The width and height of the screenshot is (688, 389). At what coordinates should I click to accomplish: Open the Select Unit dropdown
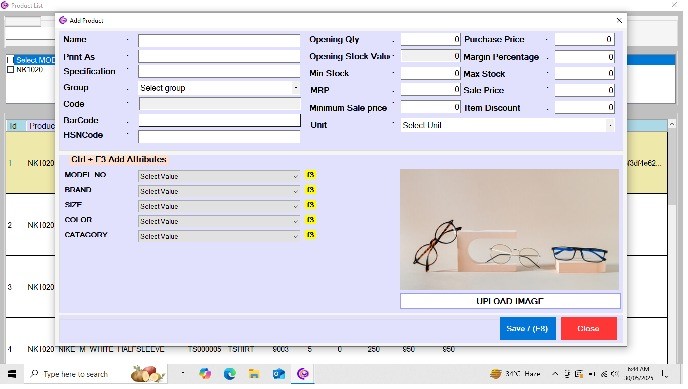tap(508, 125)
